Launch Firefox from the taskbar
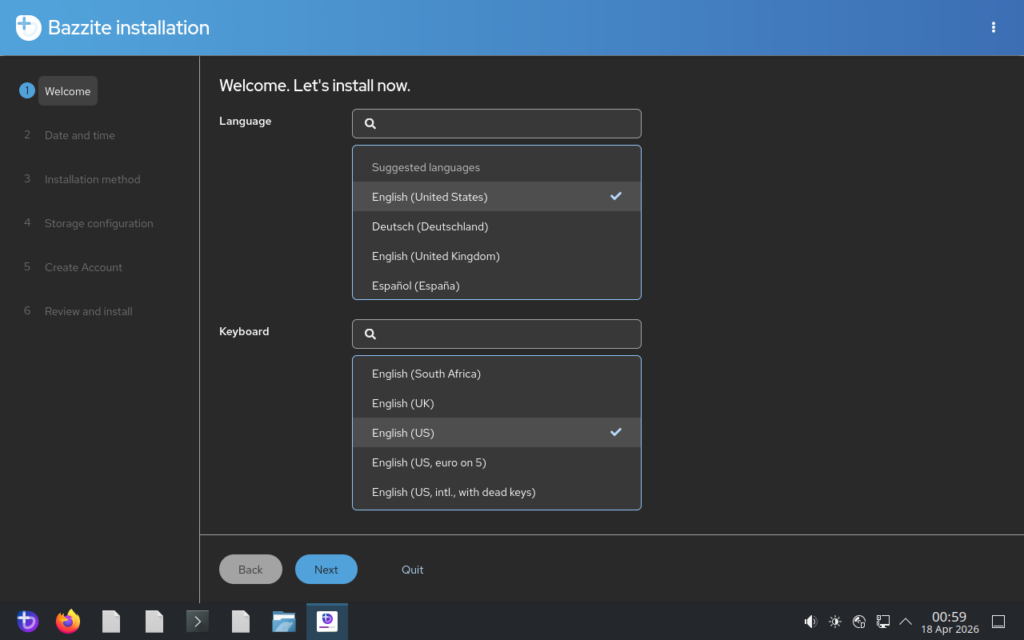The image size is (1024, 640). click(68, 622)
